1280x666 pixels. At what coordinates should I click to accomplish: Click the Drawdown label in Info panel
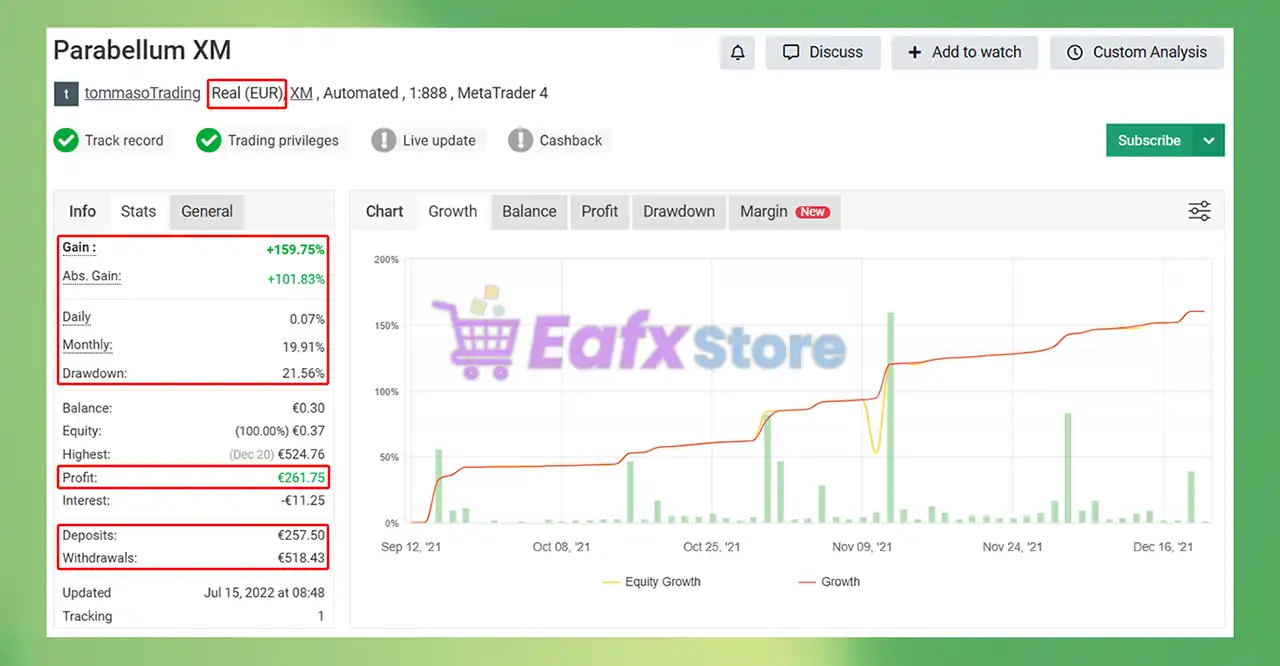[x=95, y=374]
